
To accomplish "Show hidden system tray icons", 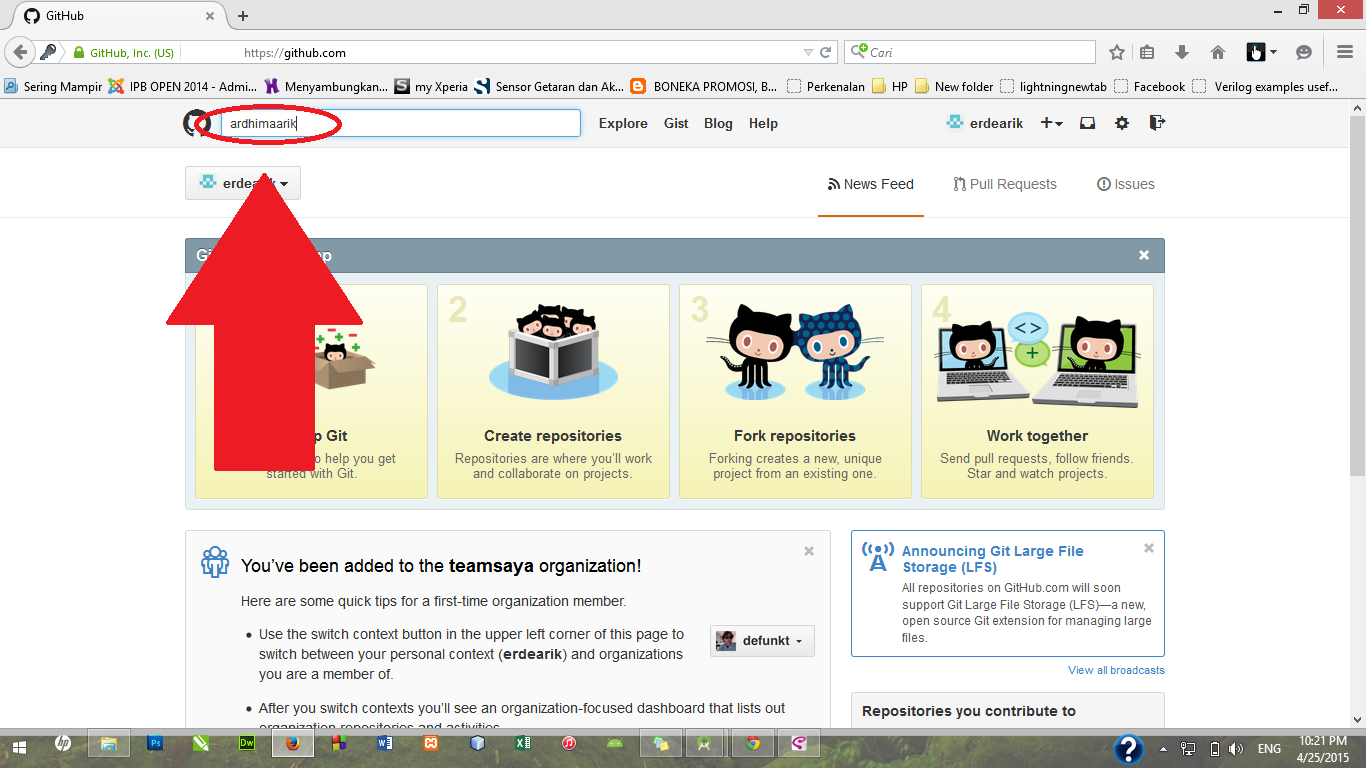I will (1163, 748).
